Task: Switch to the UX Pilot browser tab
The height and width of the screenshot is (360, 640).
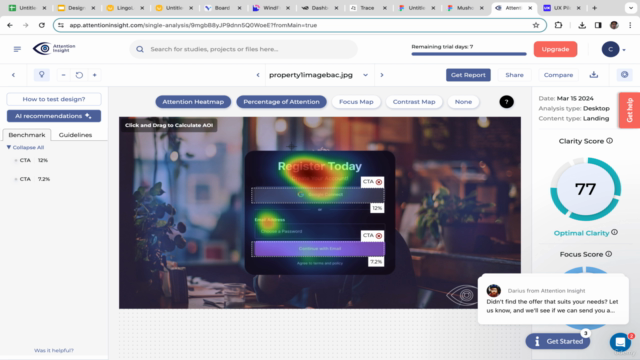Action: point(563,8)
